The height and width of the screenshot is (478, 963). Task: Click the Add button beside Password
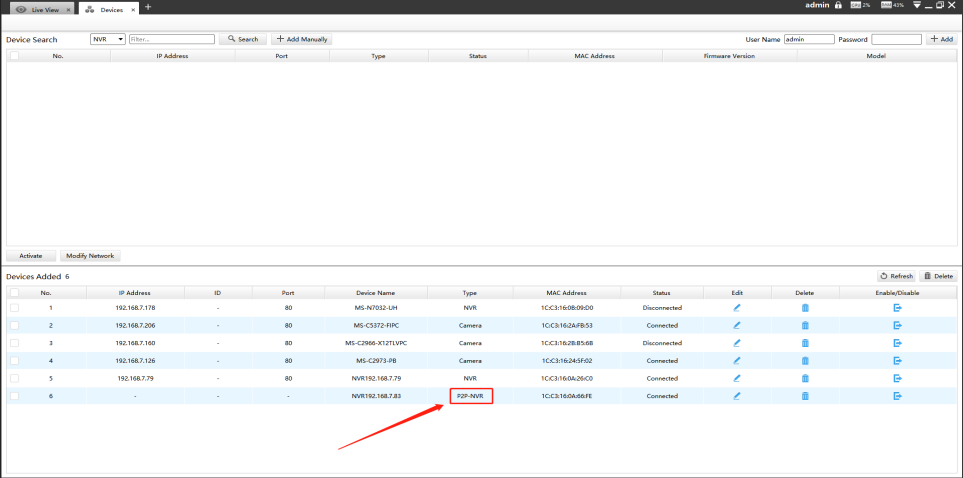942,39
